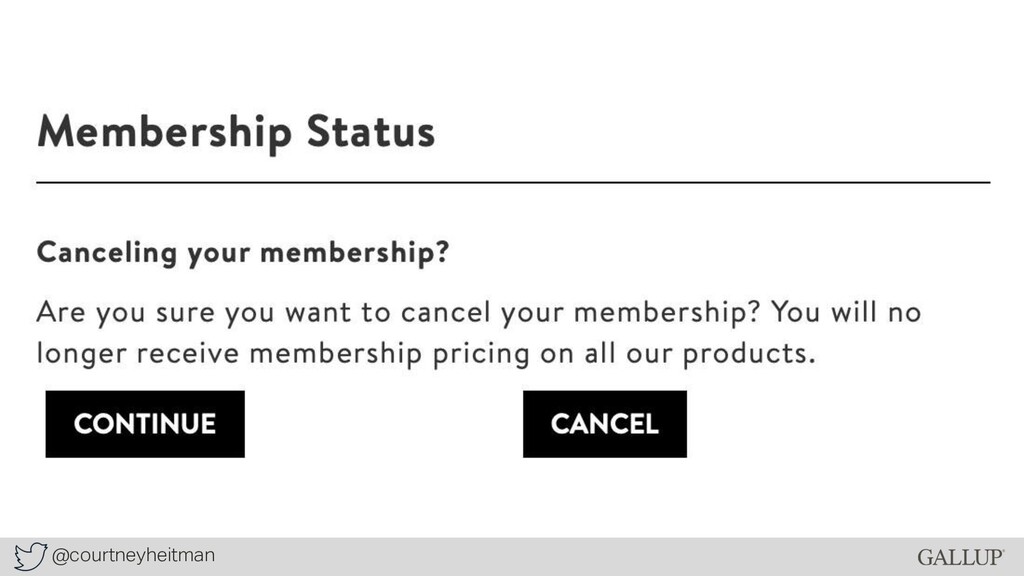Select the Membership Status heading
Viewport: 1024px width, 576px height.
click(236, 133)
